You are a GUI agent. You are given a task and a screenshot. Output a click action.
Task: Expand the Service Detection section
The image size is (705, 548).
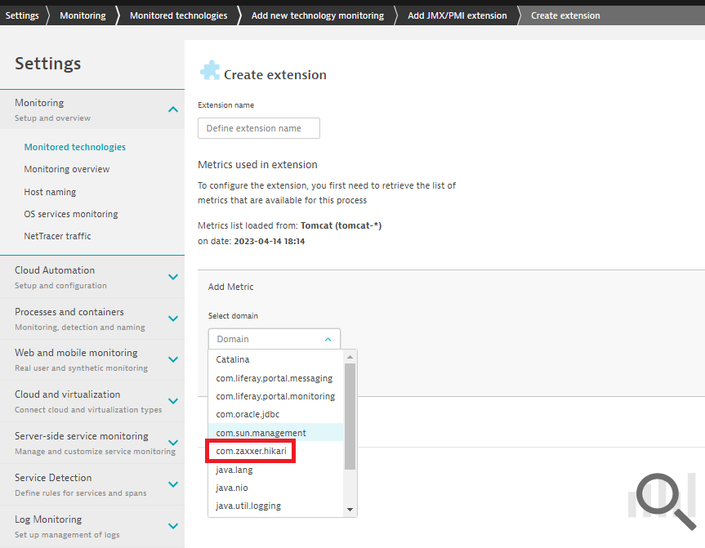(173, 485)
